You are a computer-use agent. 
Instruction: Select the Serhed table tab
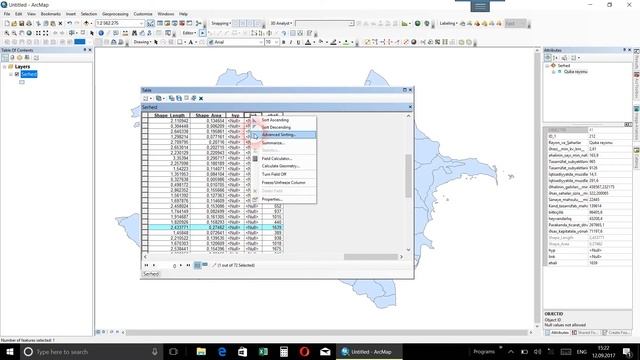pyautogui.click(x=151, y=274)
